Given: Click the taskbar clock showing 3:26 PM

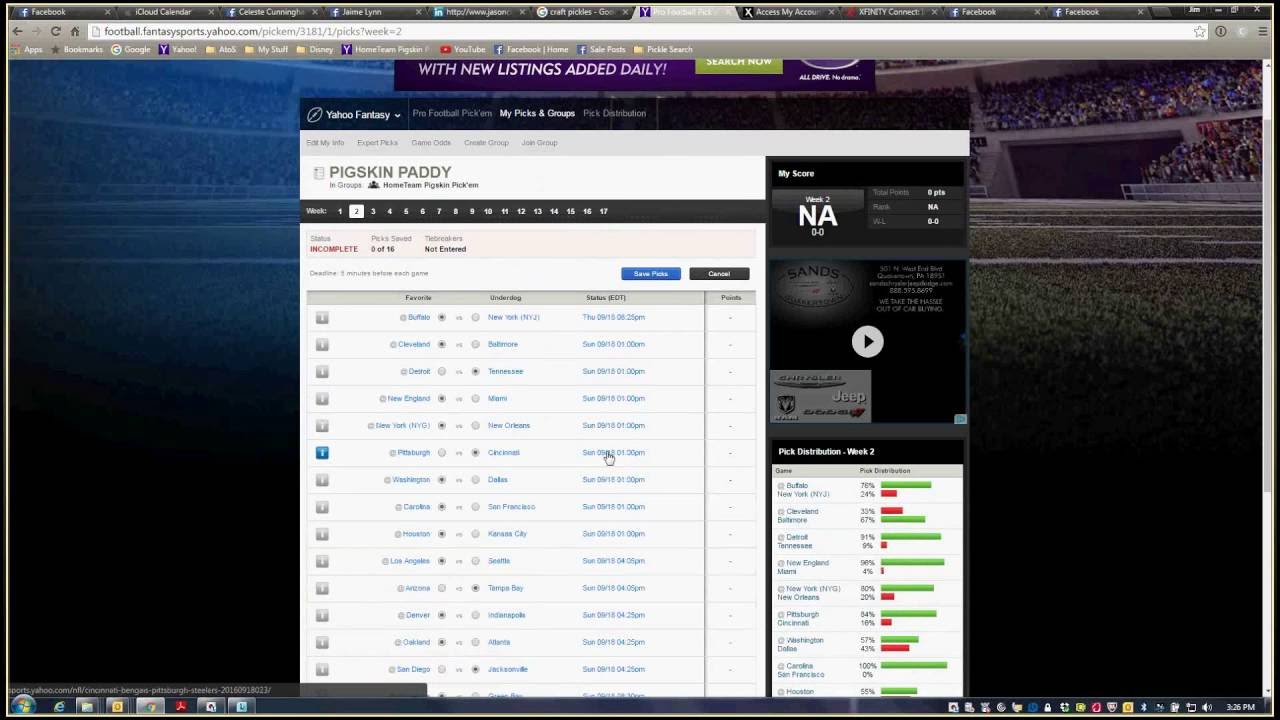Looking at the screenshot, I should coord(1240,707).
